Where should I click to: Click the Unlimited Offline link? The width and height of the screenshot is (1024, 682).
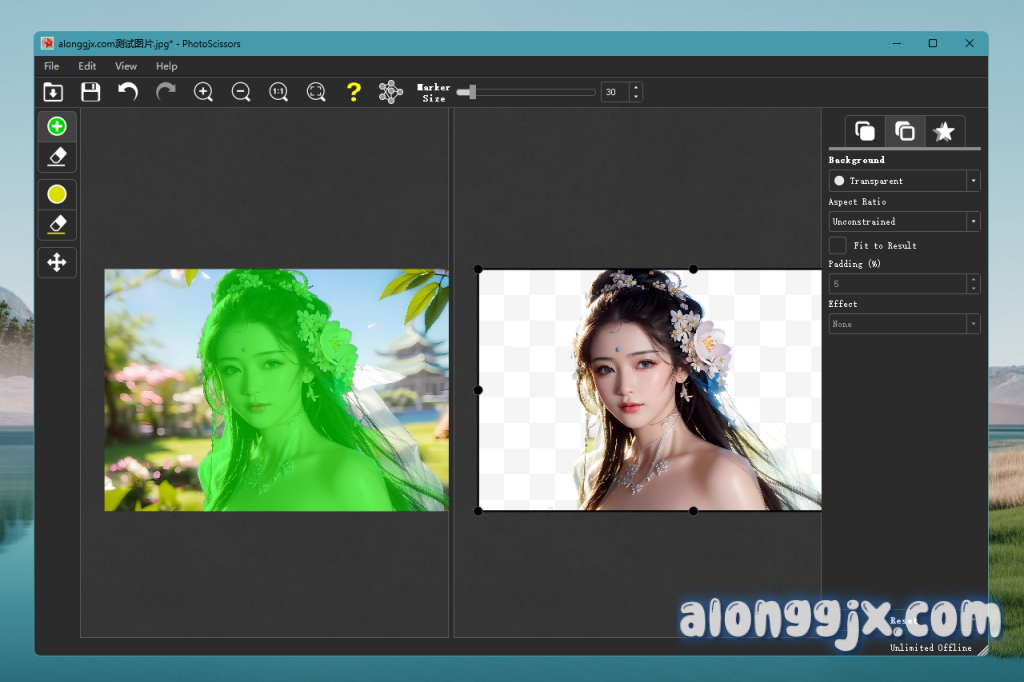[930, 648]
